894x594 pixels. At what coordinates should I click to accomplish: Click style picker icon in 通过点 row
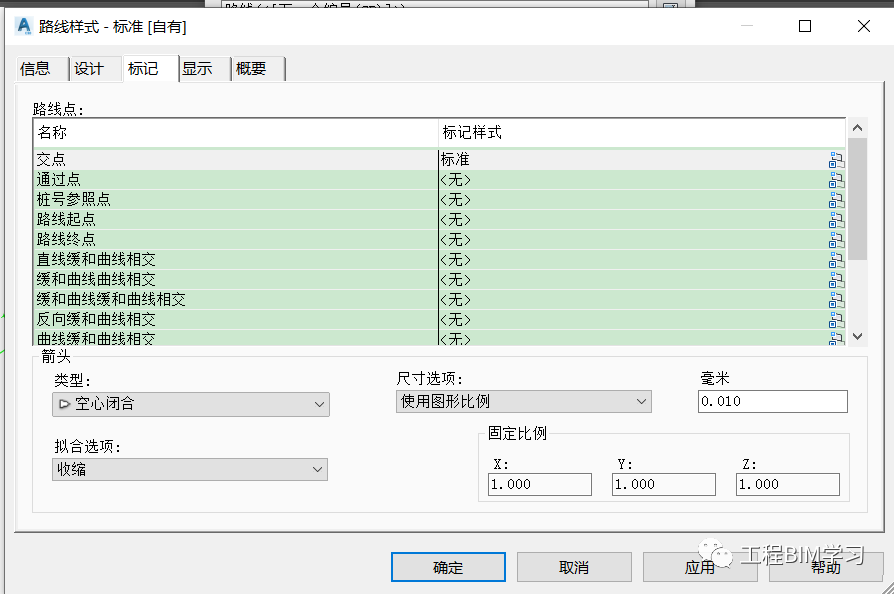coord(836,180)
